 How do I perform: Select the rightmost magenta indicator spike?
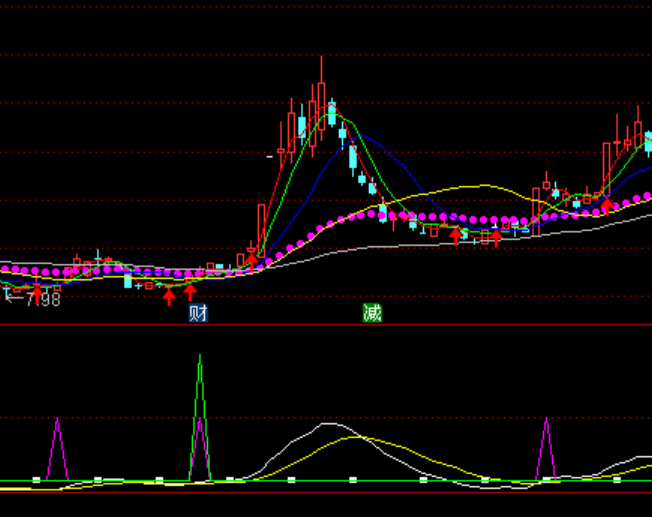click(x=546, y=420)
